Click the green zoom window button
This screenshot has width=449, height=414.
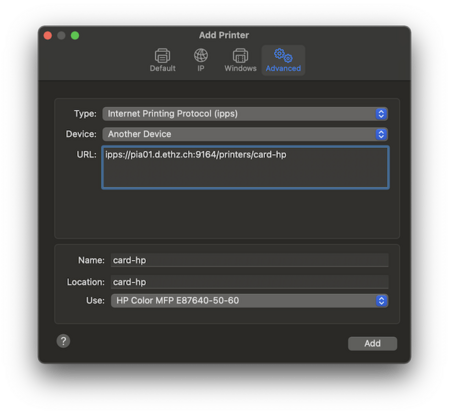pos(75,35)
